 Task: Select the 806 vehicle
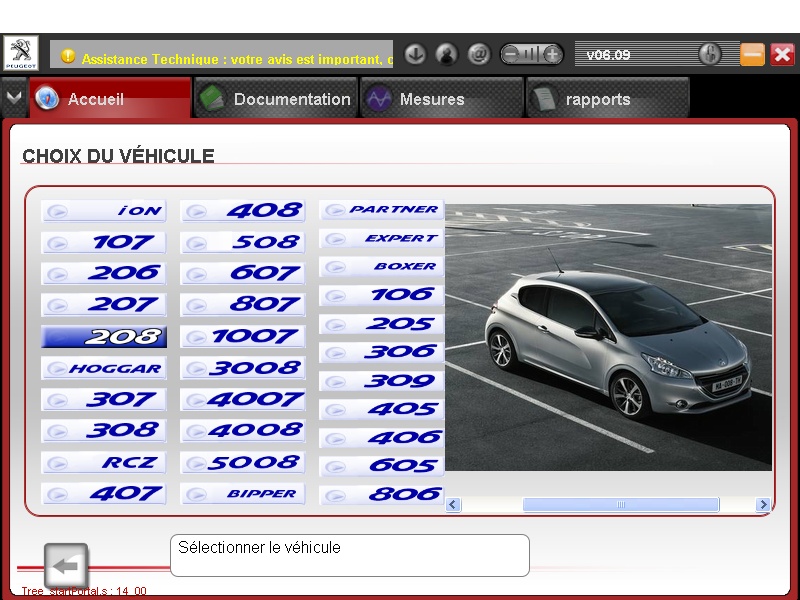click(382, 494)
